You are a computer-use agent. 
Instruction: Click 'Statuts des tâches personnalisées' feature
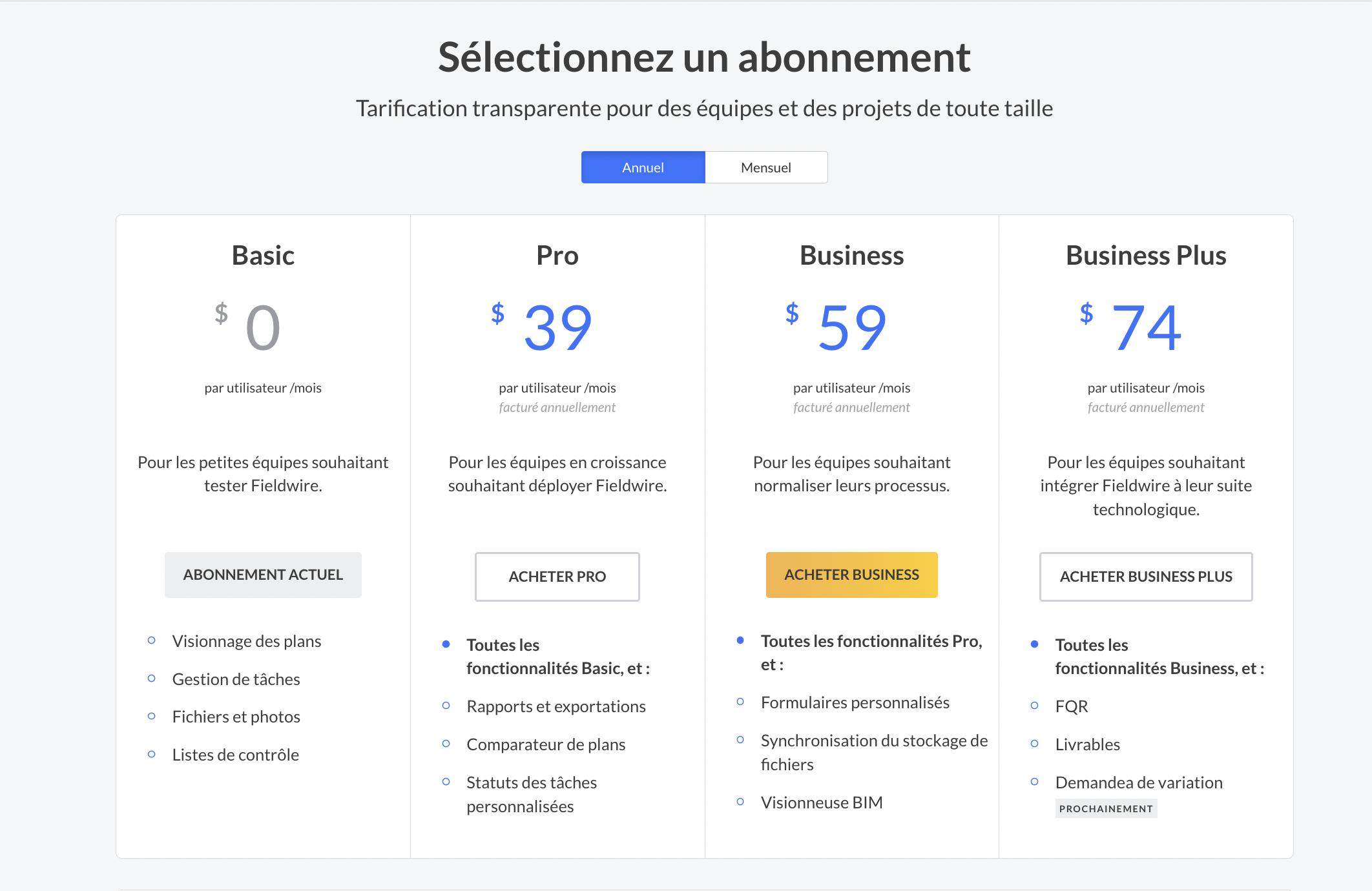pos(532,795)
